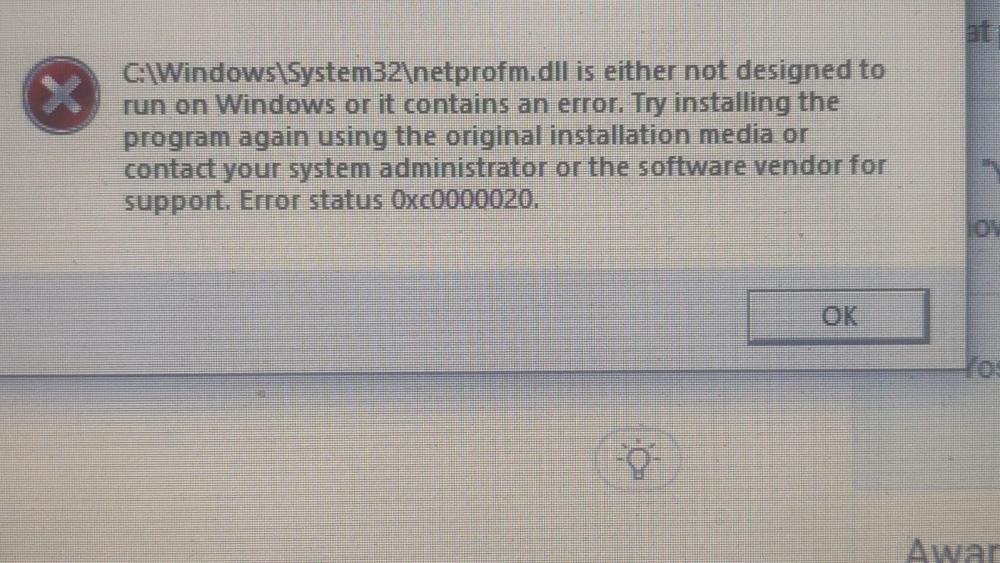Click the "run on Windows" message line

point(481,104)
